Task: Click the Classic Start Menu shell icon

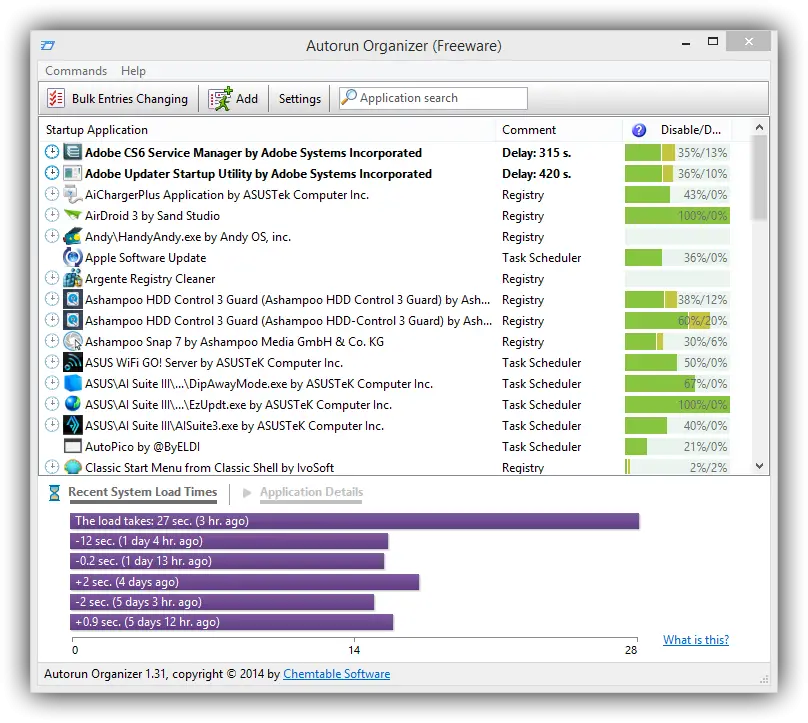Action: [73, 467]
